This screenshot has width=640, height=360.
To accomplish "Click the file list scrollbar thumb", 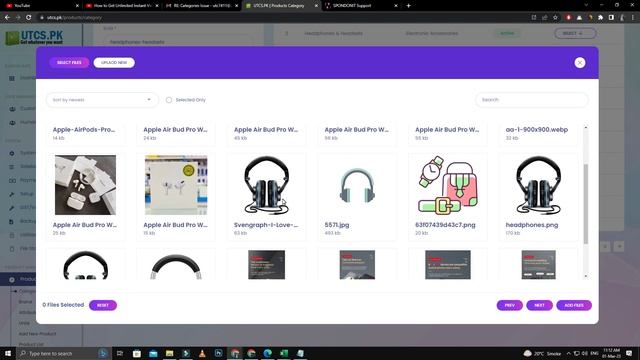I will [586, 204].
